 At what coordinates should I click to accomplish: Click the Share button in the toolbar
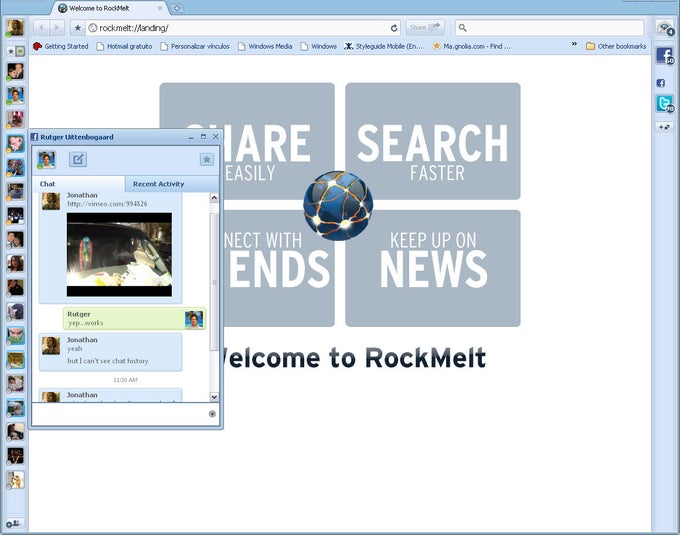coord(425,27)
